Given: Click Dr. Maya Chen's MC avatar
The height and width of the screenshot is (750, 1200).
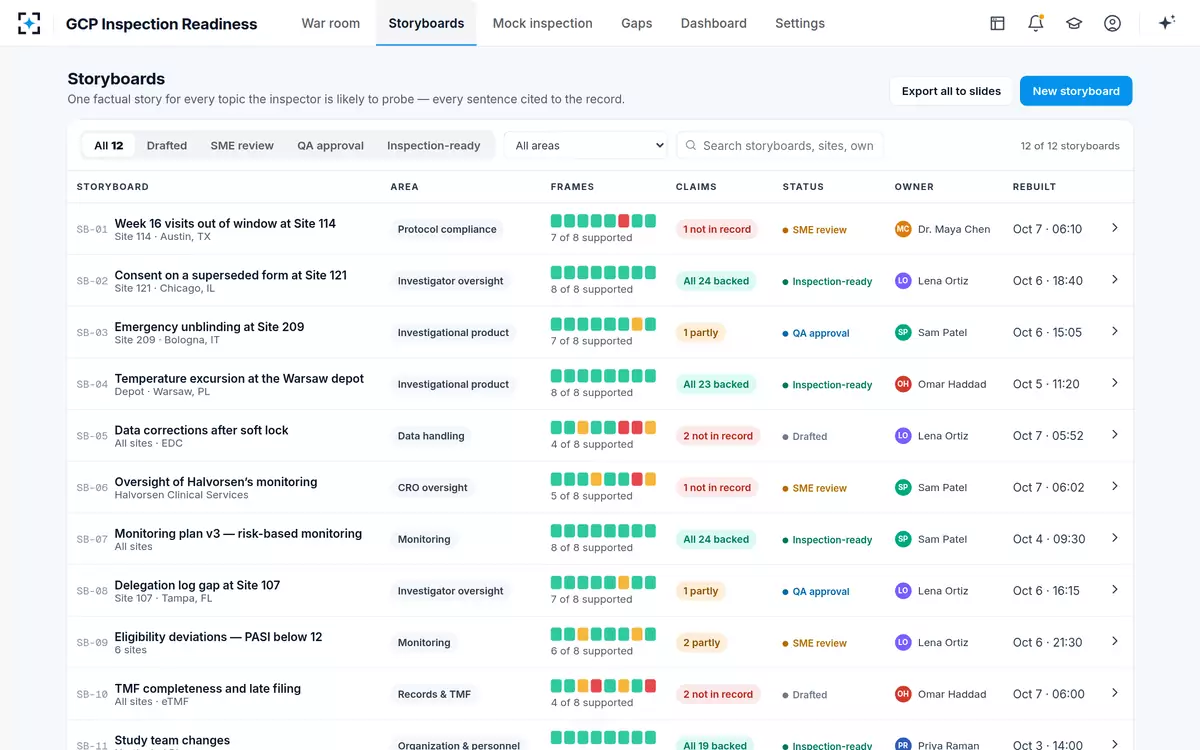Looking at the screenshot, I should point(903,229).
